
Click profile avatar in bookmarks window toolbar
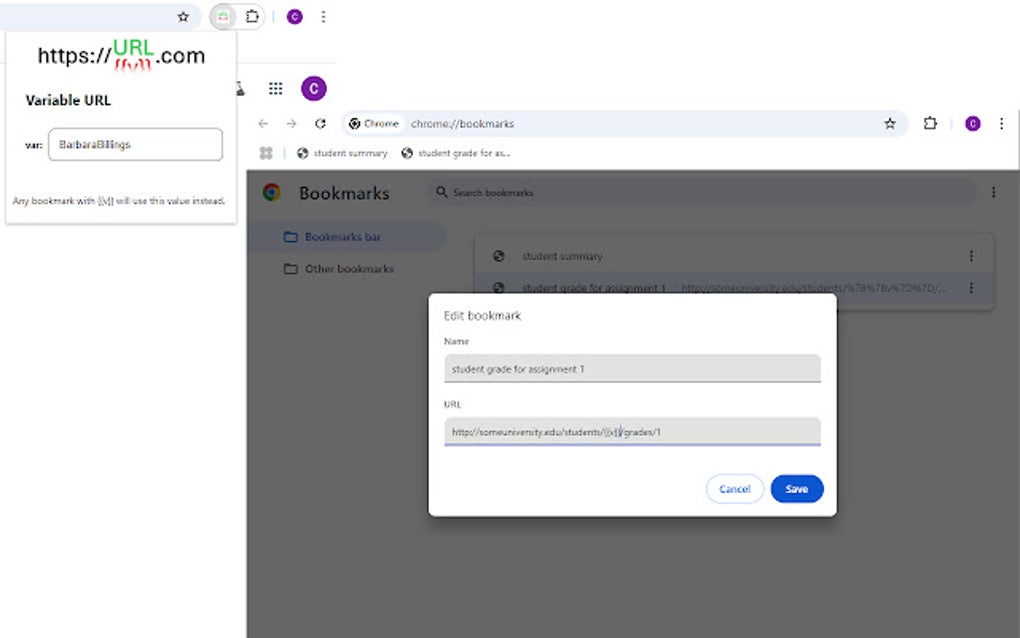pos(973,124)
